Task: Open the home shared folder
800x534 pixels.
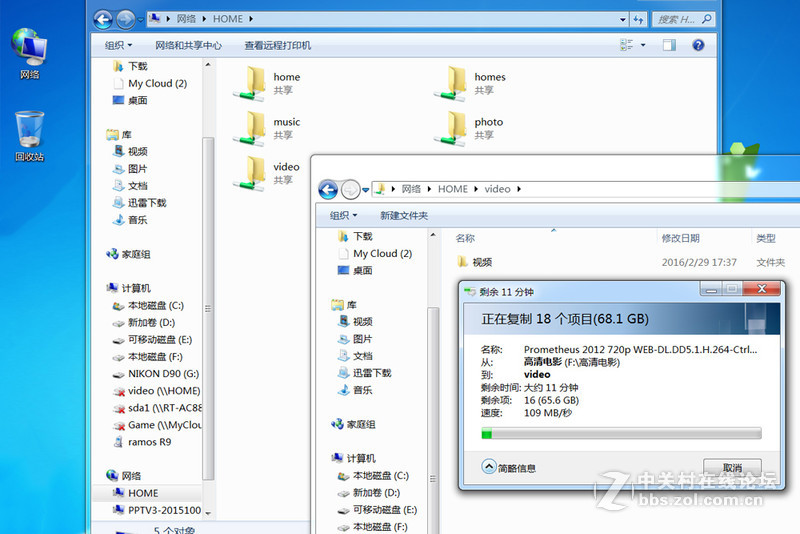Action: (x=267, y=83)
